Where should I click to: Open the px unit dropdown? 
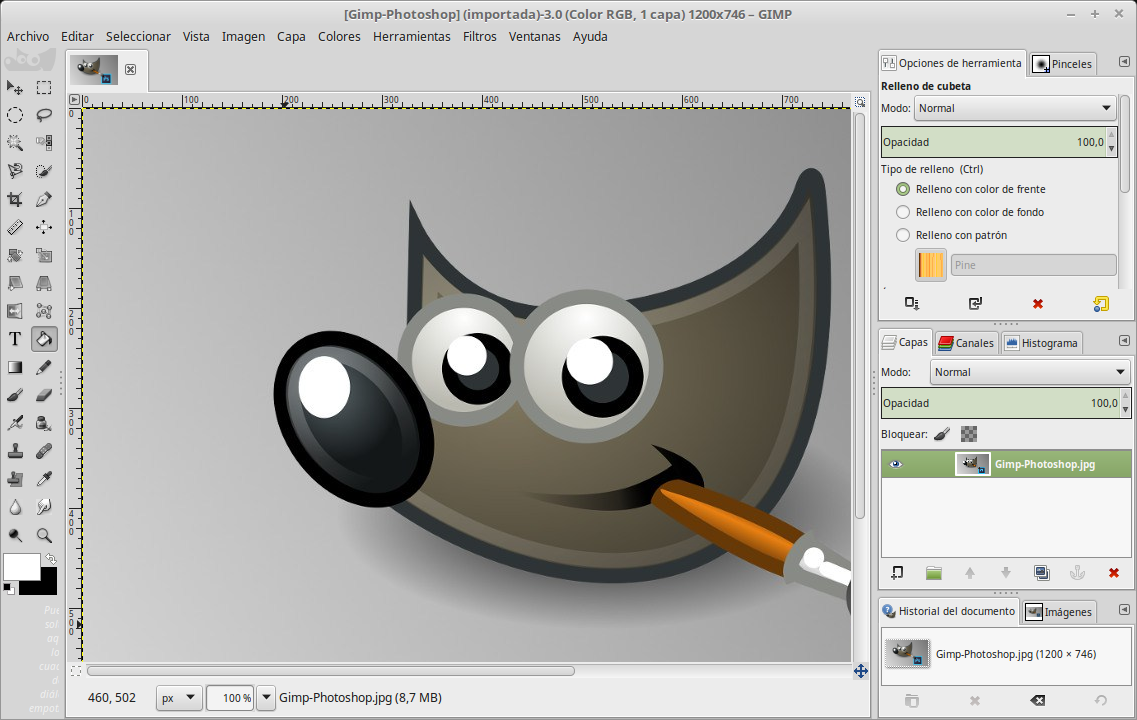pos(178,698)
